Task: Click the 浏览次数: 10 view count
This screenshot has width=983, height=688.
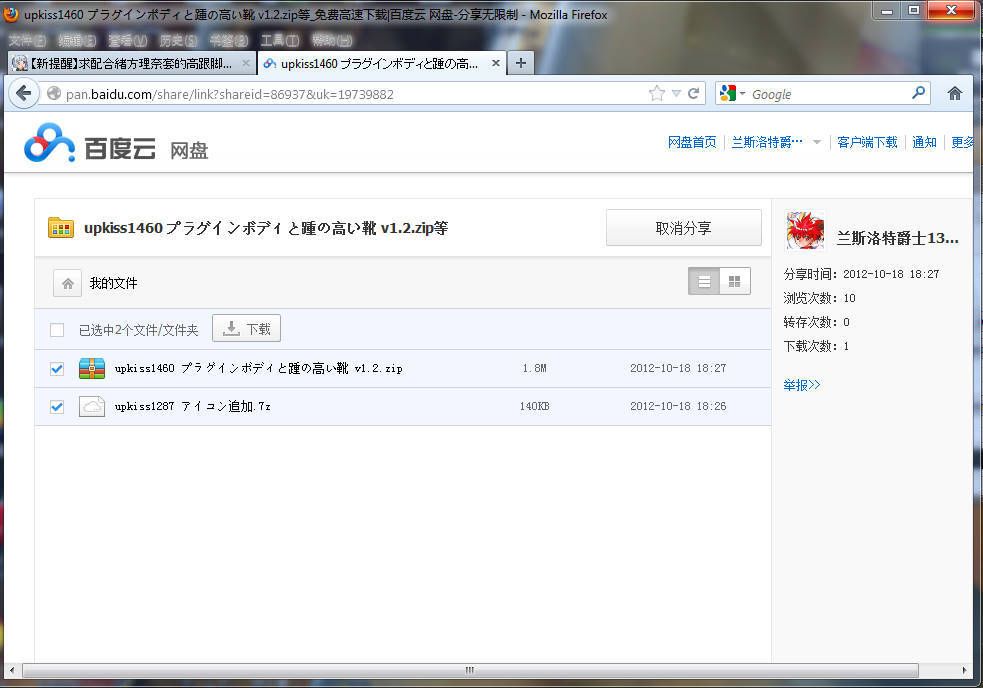Action: [x=819, y=298]
